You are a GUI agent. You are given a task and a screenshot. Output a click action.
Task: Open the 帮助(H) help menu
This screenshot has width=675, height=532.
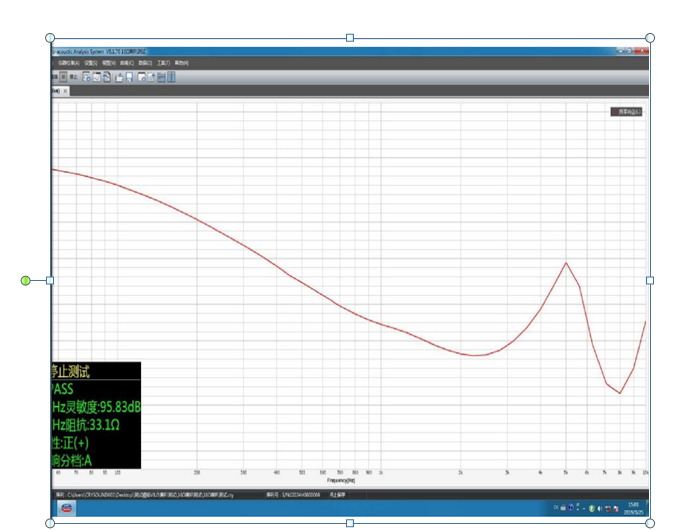182,63
